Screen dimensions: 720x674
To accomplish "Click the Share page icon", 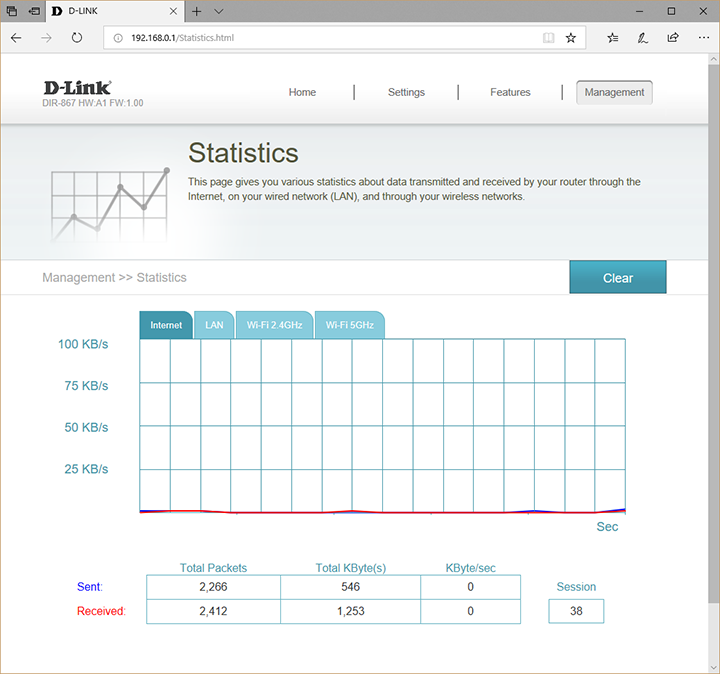I will pos(673,38).
